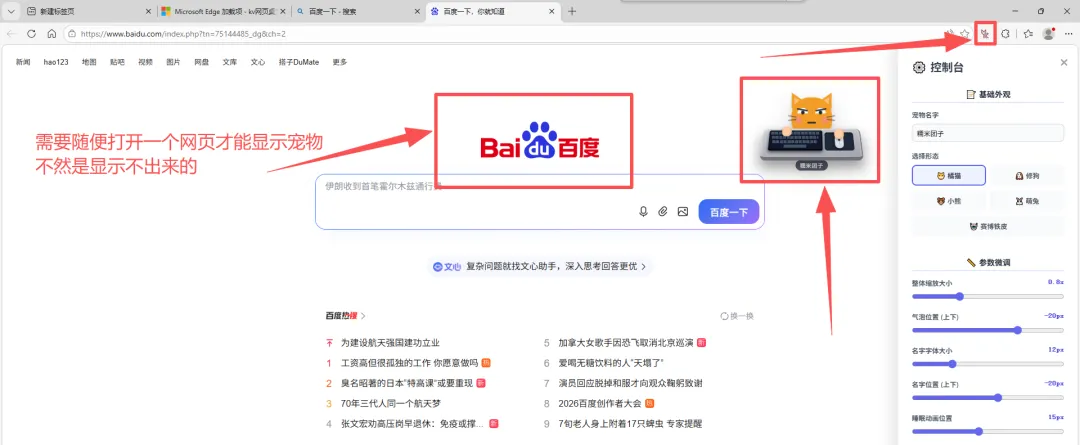Click the 控制台 gear icon
1080x445 pixels.
tap(919, 68)
